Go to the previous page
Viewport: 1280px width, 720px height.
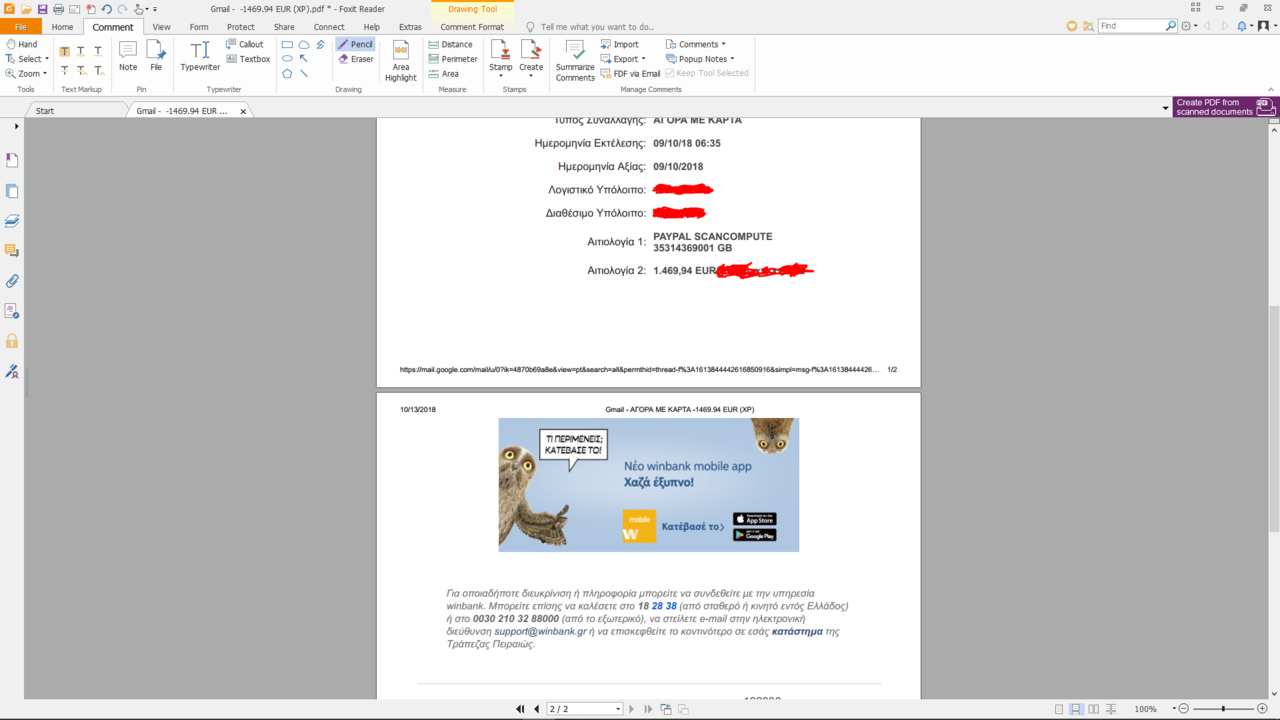click(536, 709)
